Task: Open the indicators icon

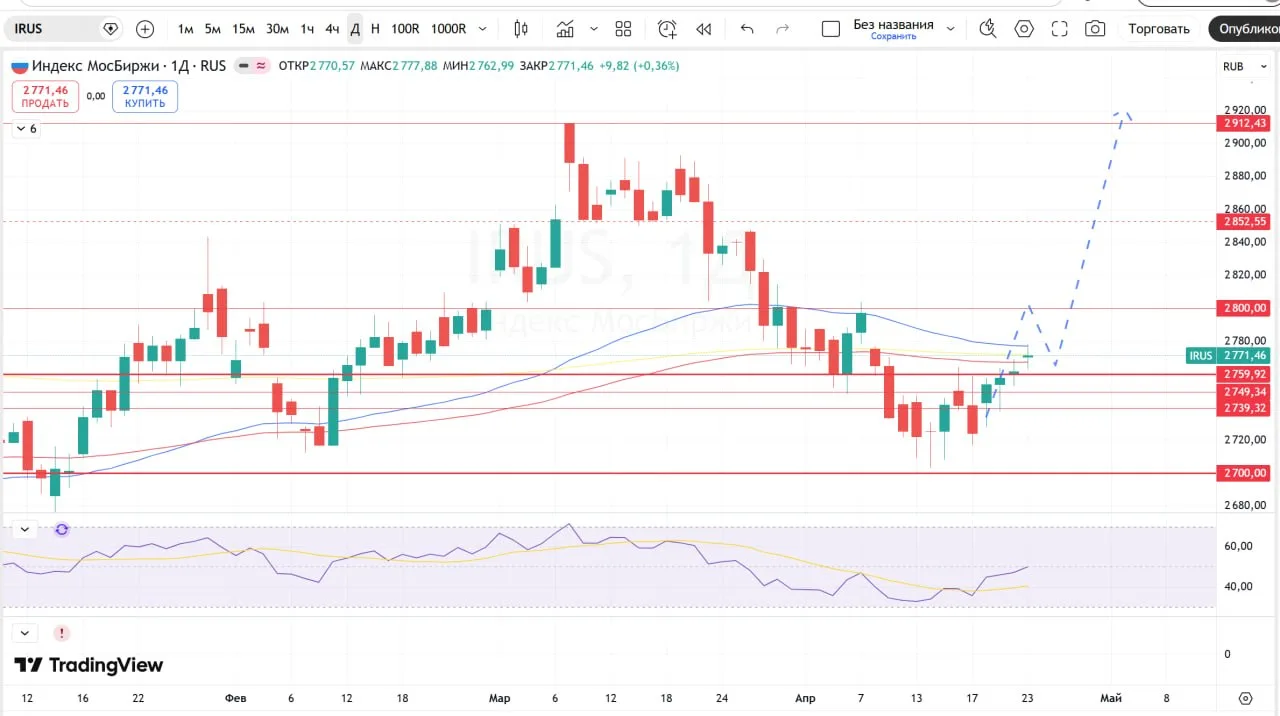Action: point(566,29)
